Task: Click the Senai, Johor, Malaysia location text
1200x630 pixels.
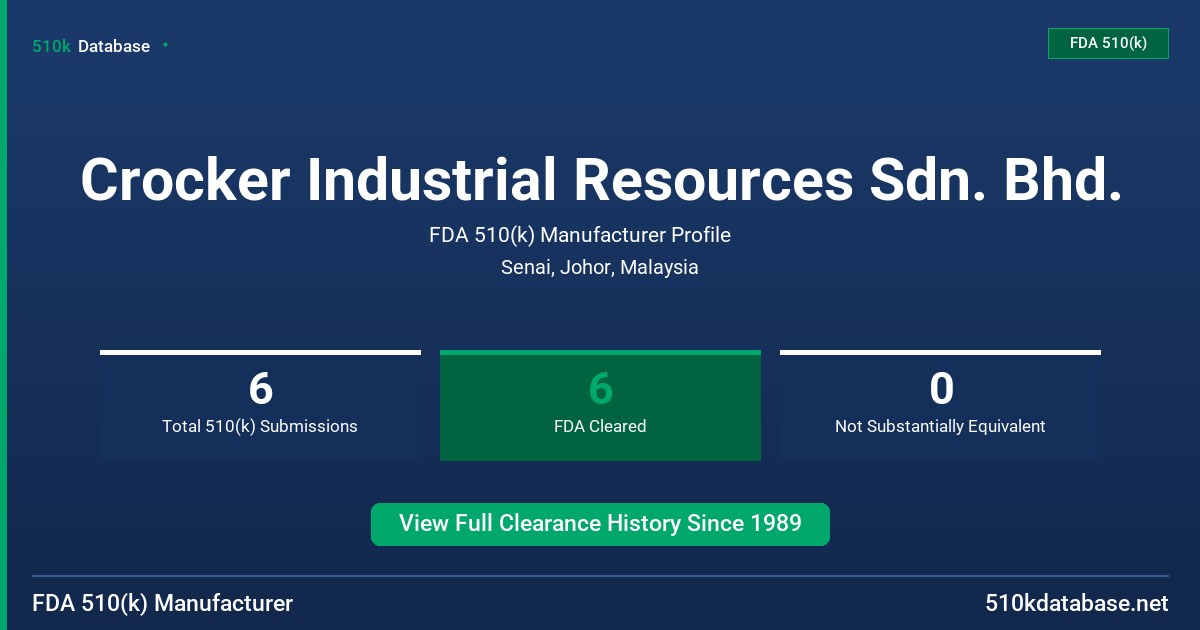Action: click(600, 267)
